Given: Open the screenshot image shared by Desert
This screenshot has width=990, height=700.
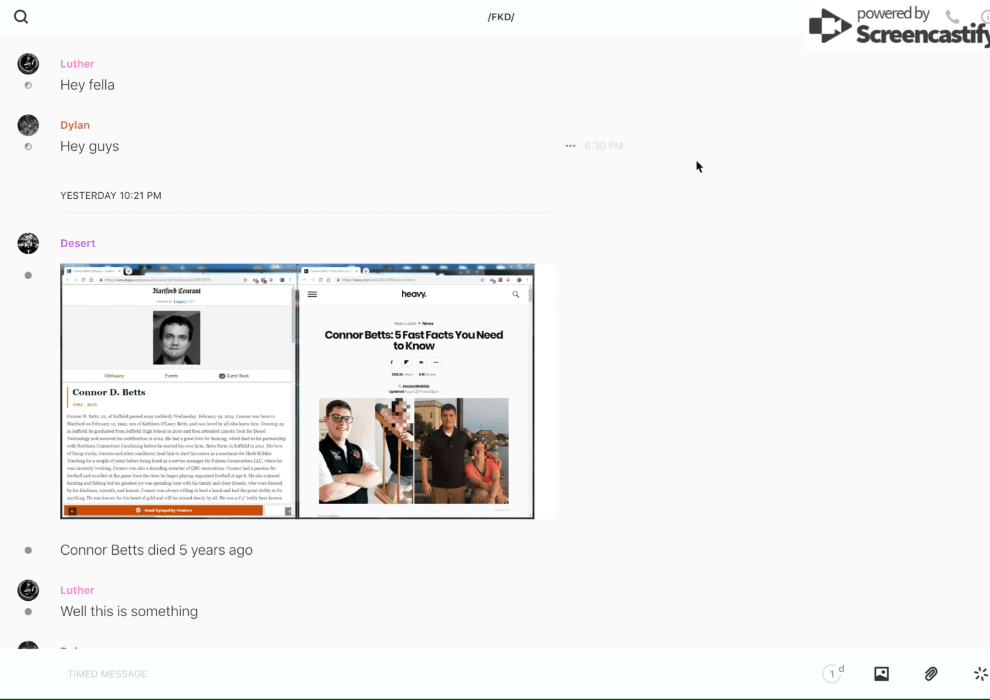Looking at the screenshot, I should pos(297,391).
